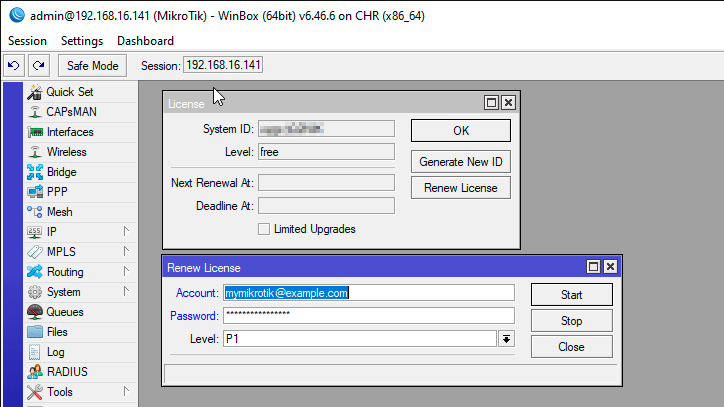The width and height of the screenshot is (724, 407).
Task: Open Files folder icon
Action: (35, 332)
